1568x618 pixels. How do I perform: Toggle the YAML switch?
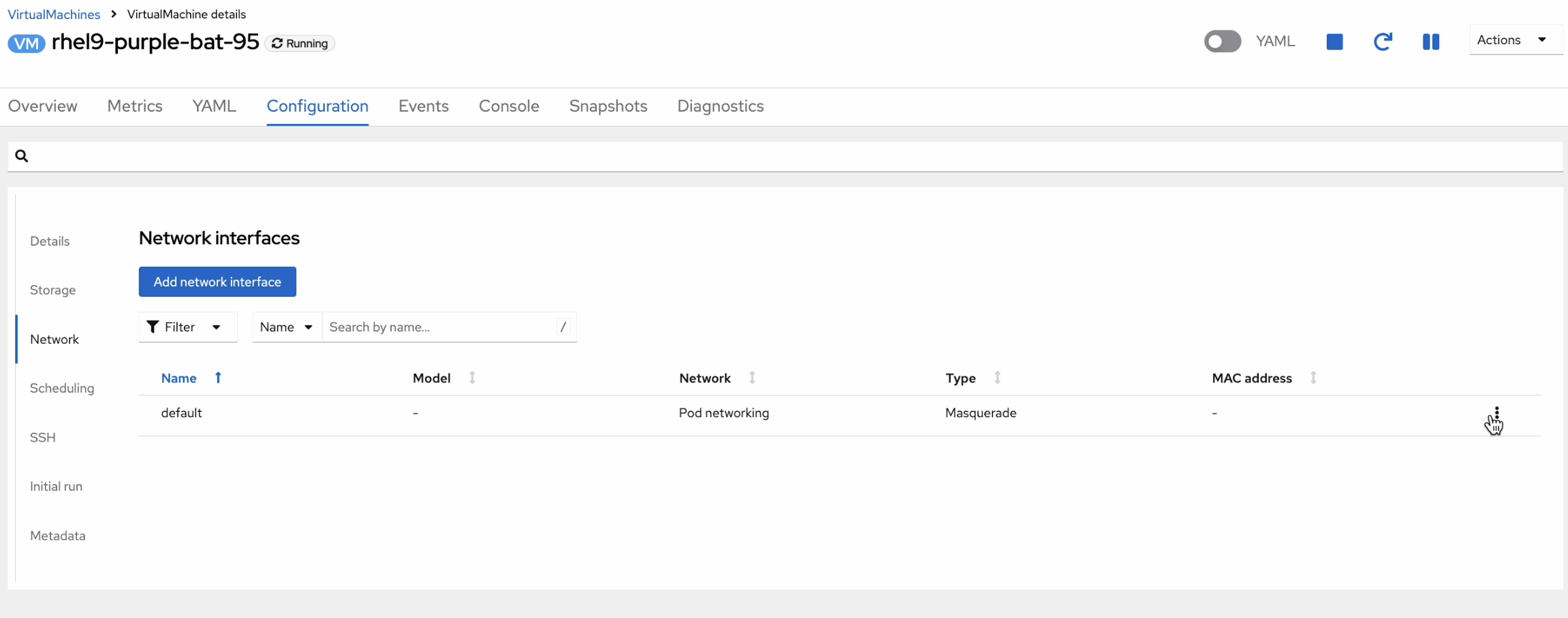[x=1222, y=42]
